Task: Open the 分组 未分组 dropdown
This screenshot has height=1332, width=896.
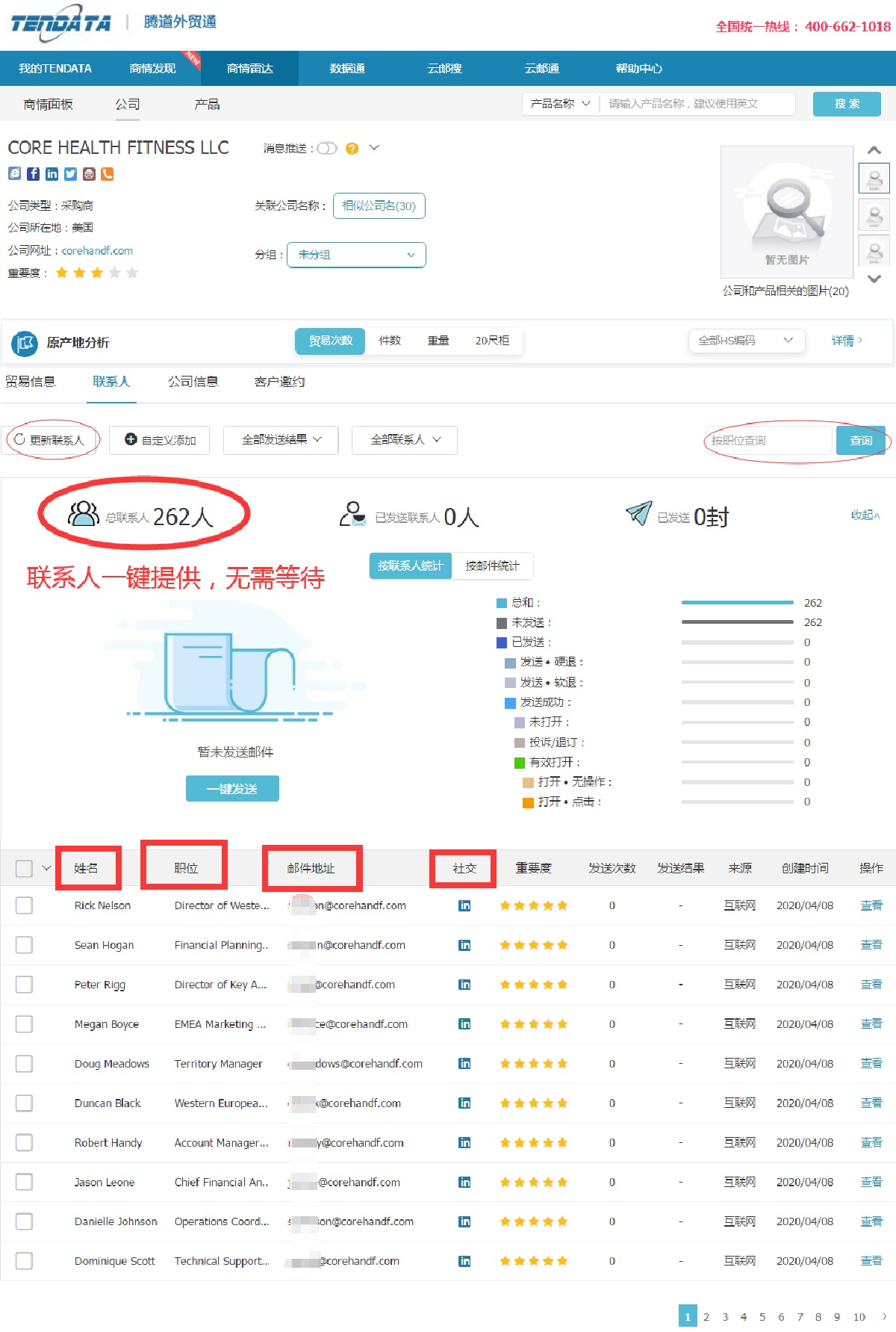Action: [356, 255]
